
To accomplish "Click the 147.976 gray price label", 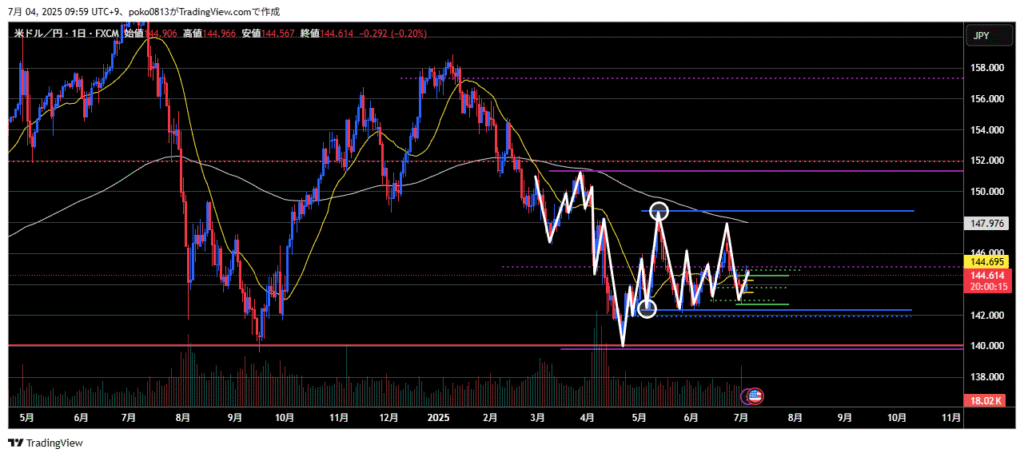I will [980, 223].
